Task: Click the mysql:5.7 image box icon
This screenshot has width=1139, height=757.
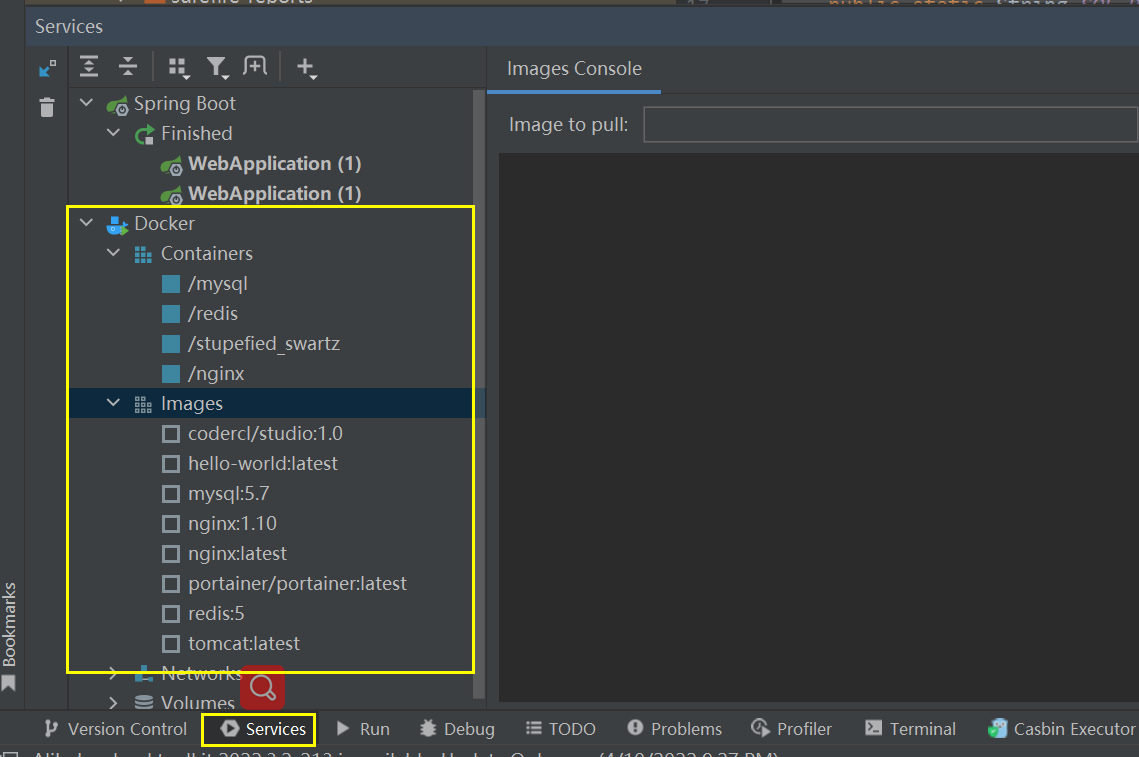Action: (x=171, y=494)
